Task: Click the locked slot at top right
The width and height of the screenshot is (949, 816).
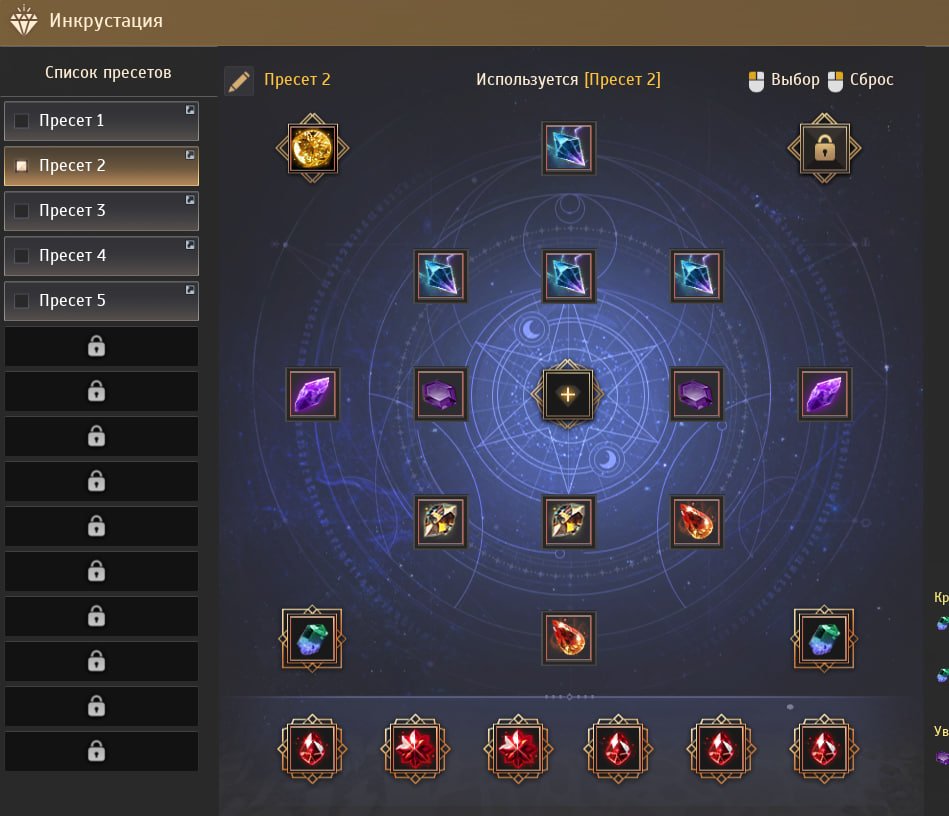Action: (824, 148)
